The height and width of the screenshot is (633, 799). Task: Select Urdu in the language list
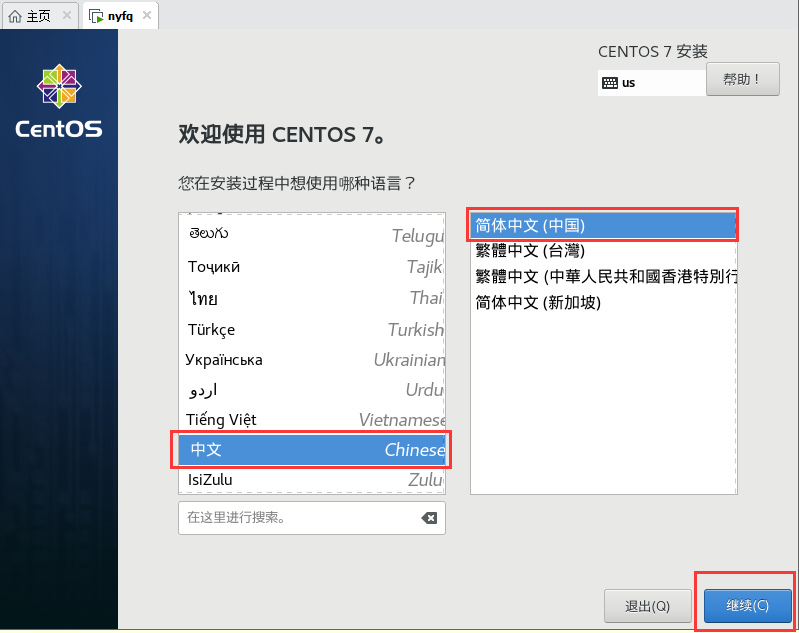click(x=312, y=390)
